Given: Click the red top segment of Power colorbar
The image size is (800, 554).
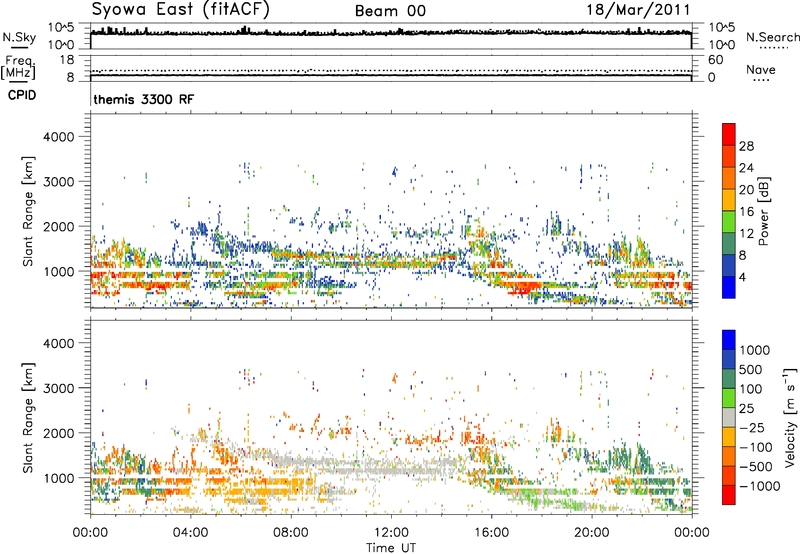Looking at the screenshot, I should pyautogui.click(x=729, y=134).
